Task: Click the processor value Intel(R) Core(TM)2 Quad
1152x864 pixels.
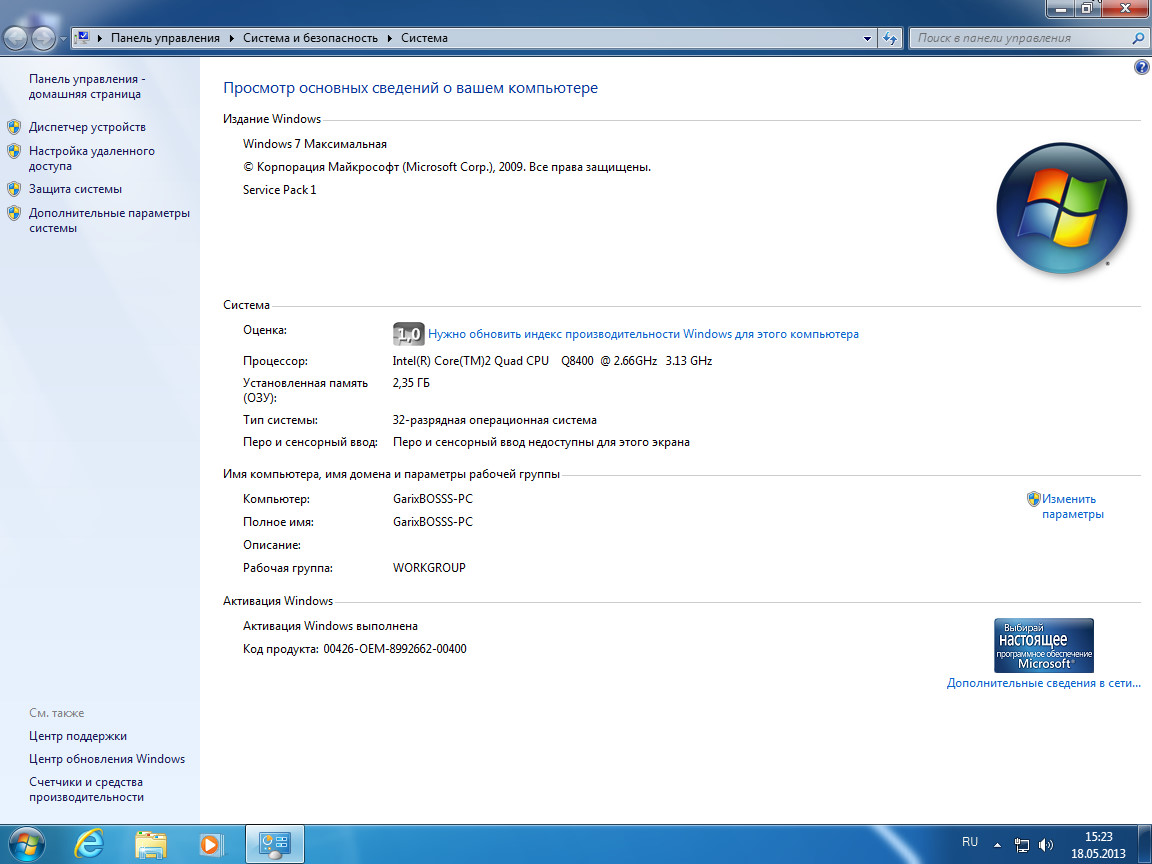Action: pyautogui.click(x=552, y=361)
